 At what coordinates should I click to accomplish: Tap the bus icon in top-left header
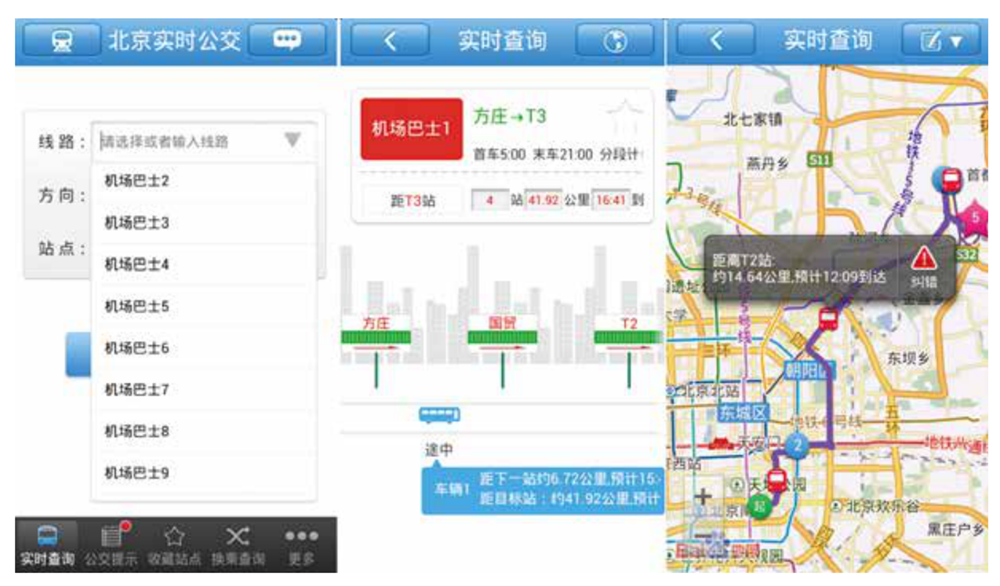(60, 41)
